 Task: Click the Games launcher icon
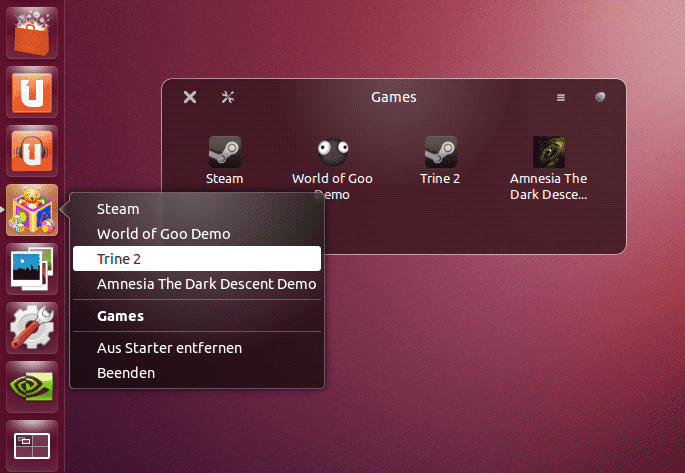[x=32, y=210]
